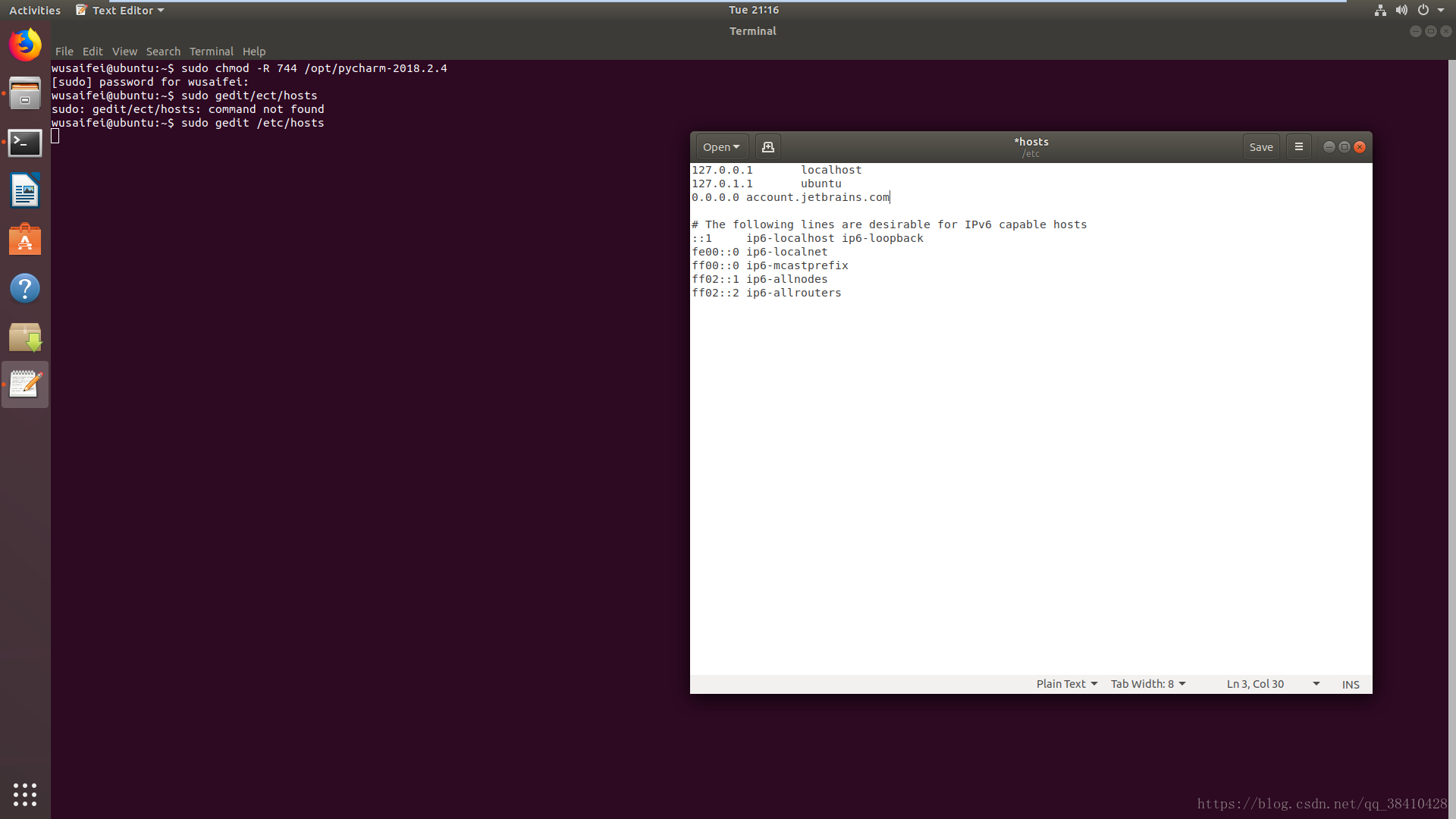1456x819 pixels.
Task: Toggle the Activities overview button
Action: coord(35,10)
